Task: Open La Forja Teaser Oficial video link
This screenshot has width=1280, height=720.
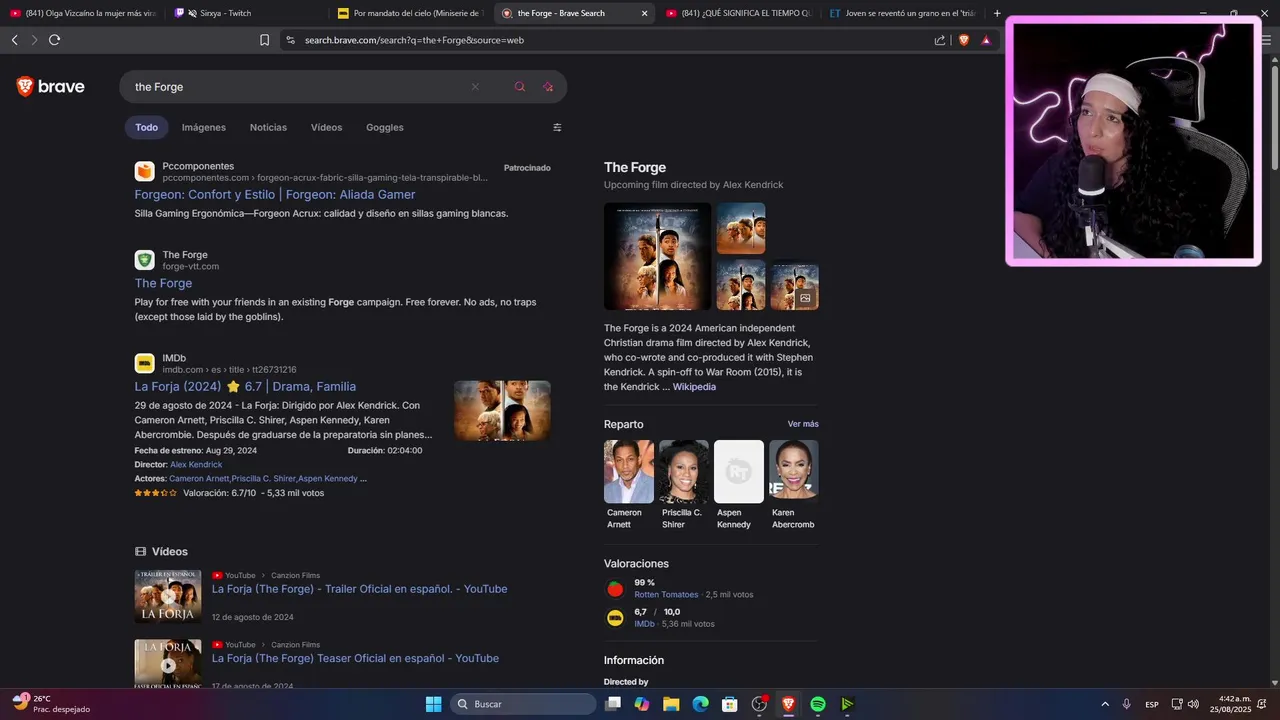Action: 355,658
